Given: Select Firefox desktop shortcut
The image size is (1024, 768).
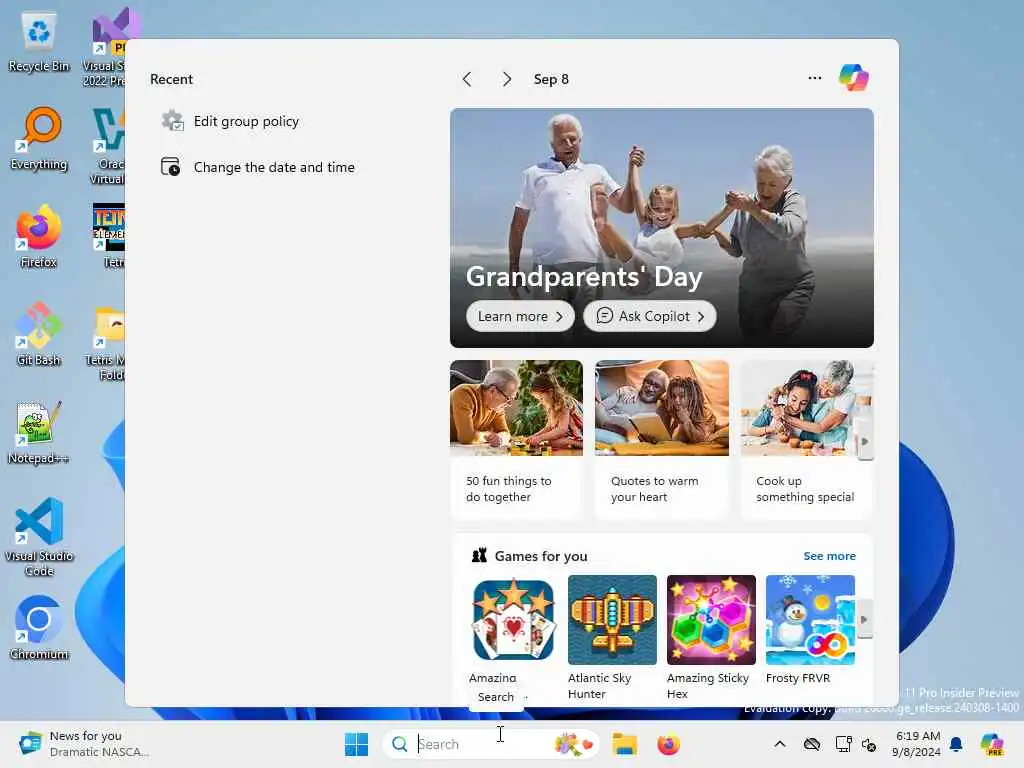Looking at the screenshot, I should point(39,236).
